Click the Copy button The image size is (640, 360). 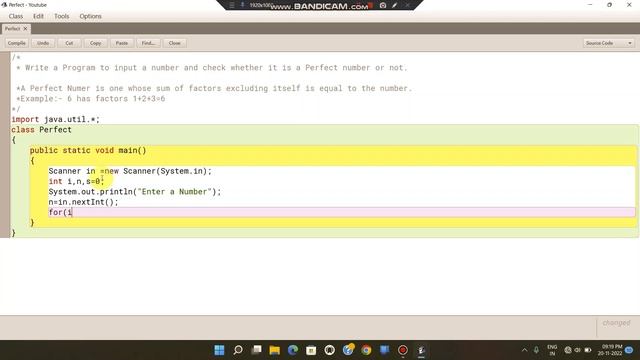click(x=96, y=43)
